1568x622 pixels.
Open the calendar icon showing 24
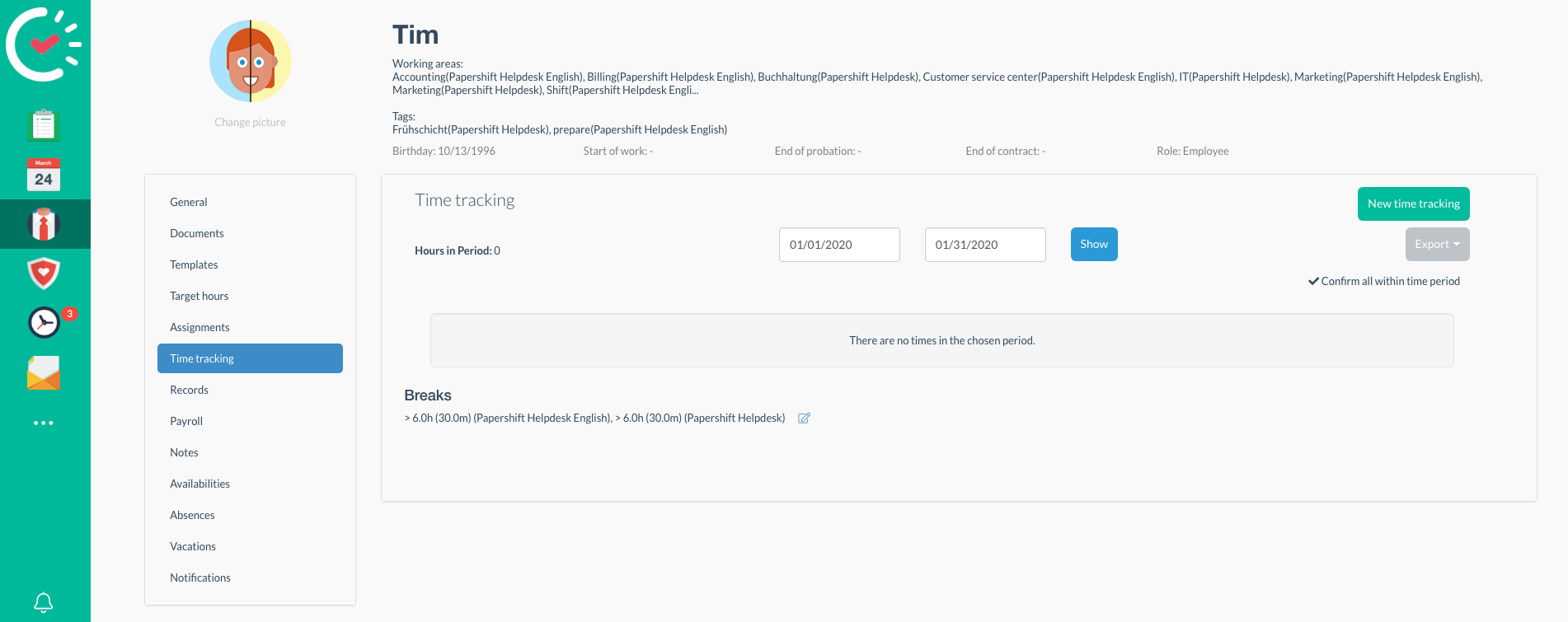click(44, 175)
